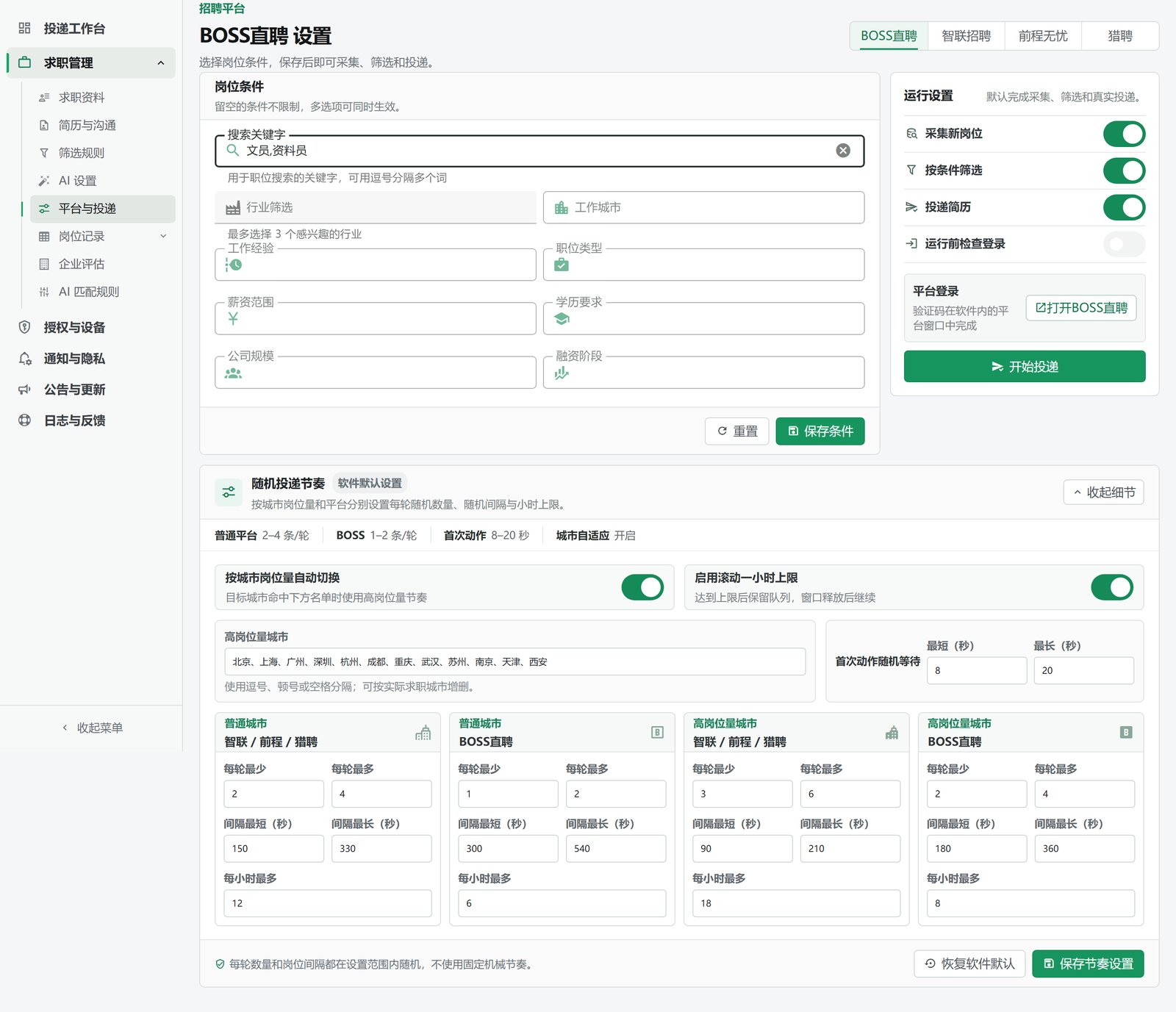Open the 工作城市 dropdown
Screen dimensions: 1176x1012
pos(703,208)
